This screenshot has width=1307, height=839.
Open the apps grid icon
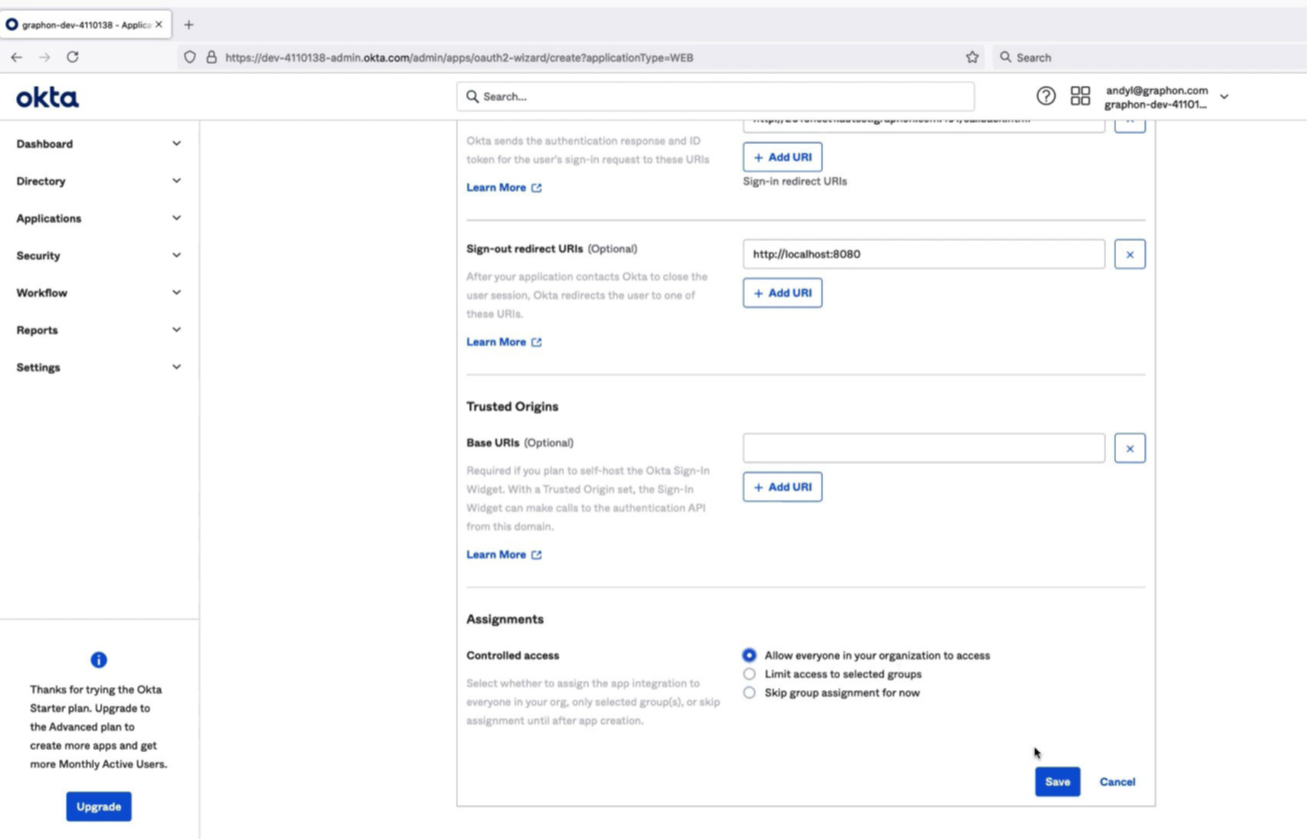(1080, 96)
